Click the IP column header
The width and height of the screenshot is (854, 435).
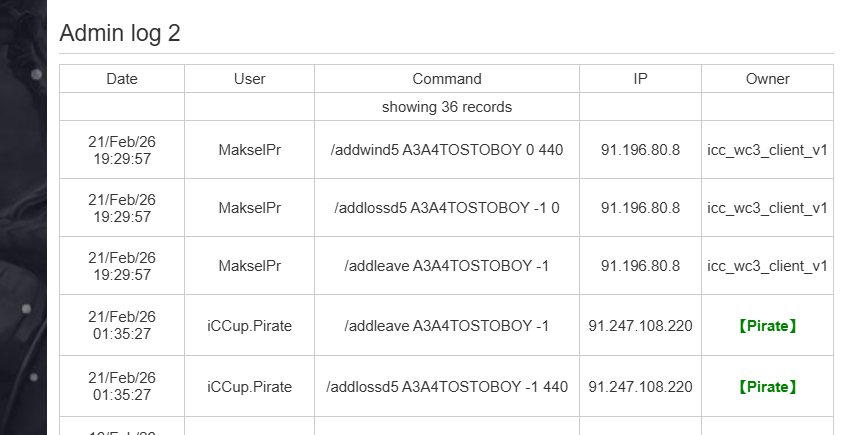[x=640, y=79]
